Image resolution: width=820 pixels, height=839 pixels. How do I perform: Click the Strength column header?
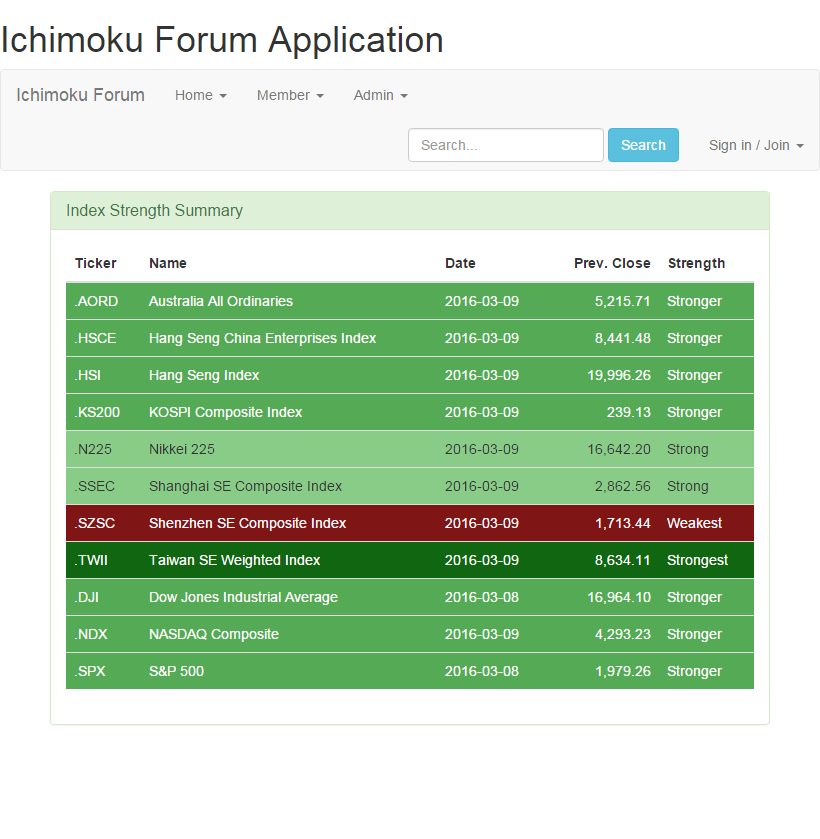696,263
